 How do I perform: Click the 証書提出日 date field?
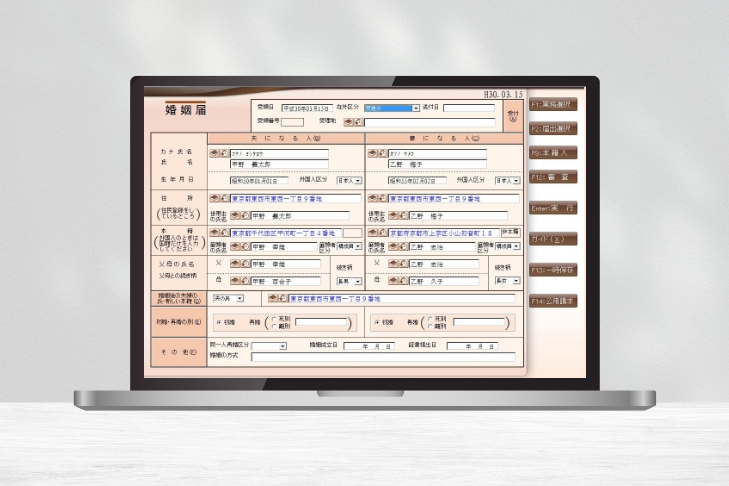472,346
